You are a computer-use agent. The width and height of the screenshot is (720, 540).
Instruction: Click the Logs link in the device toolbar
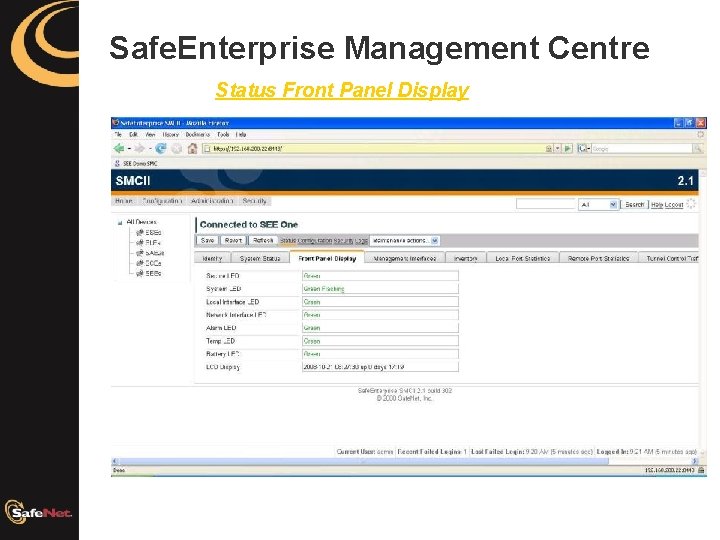point(361,241)
